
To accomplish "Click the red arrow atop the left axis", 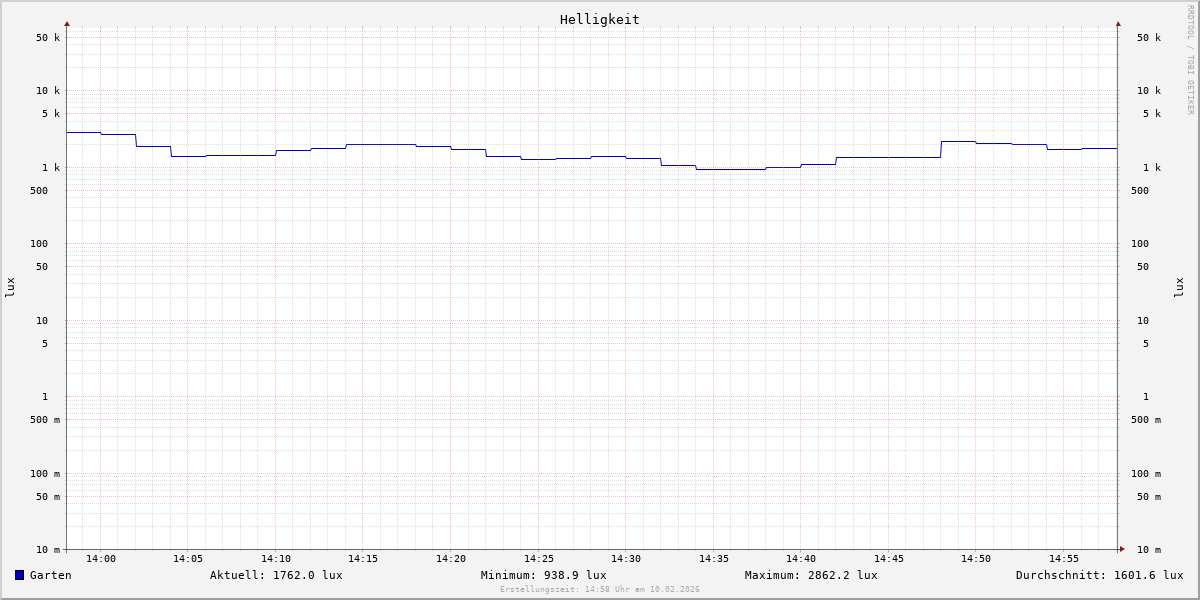I will coord(67,23).
